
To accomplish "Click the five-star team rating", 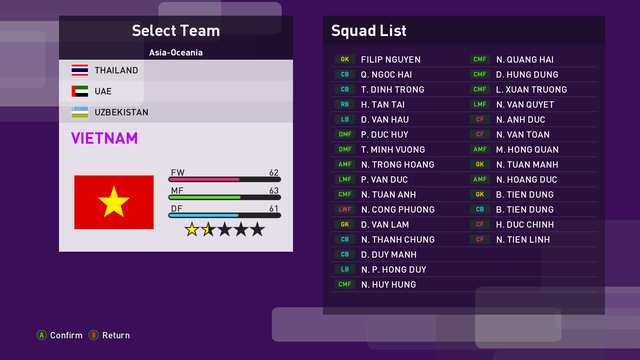I will pyautogui.click(x=224, y=229).
